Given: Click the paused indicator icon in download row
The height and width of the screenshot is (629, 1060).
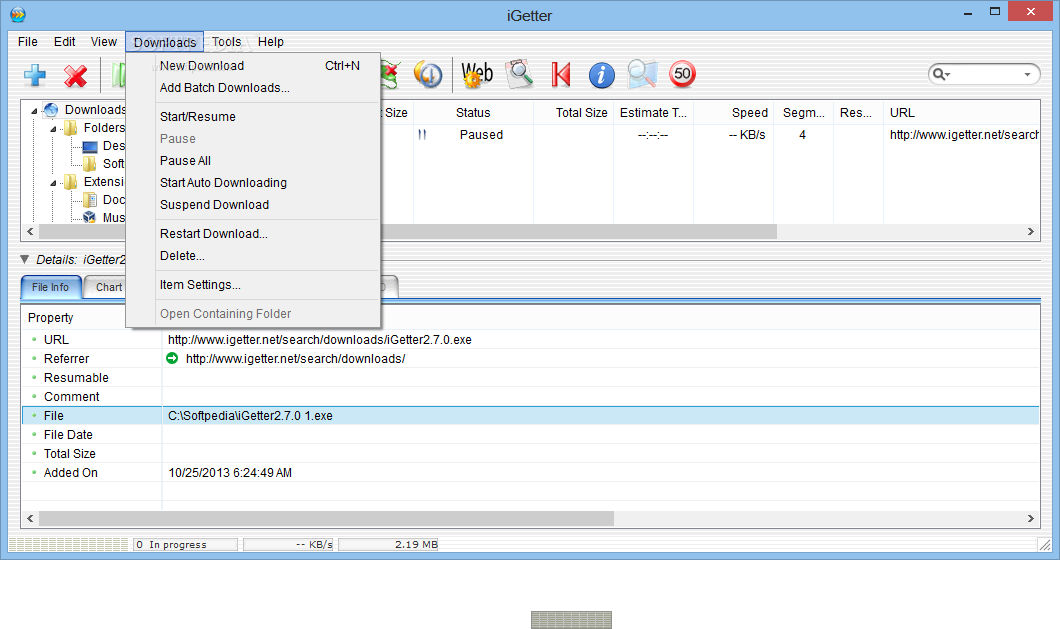Looking at the screenshot, I should (422, 135).
